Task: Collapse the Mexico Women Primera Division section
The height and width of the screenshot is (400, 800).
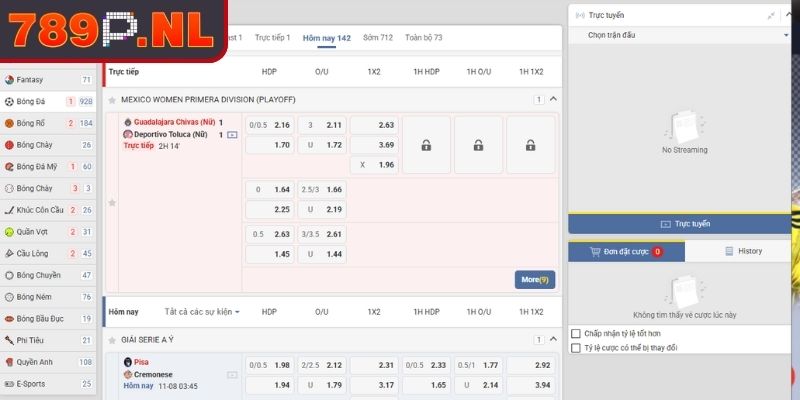Action: click(x=553, y=100)
